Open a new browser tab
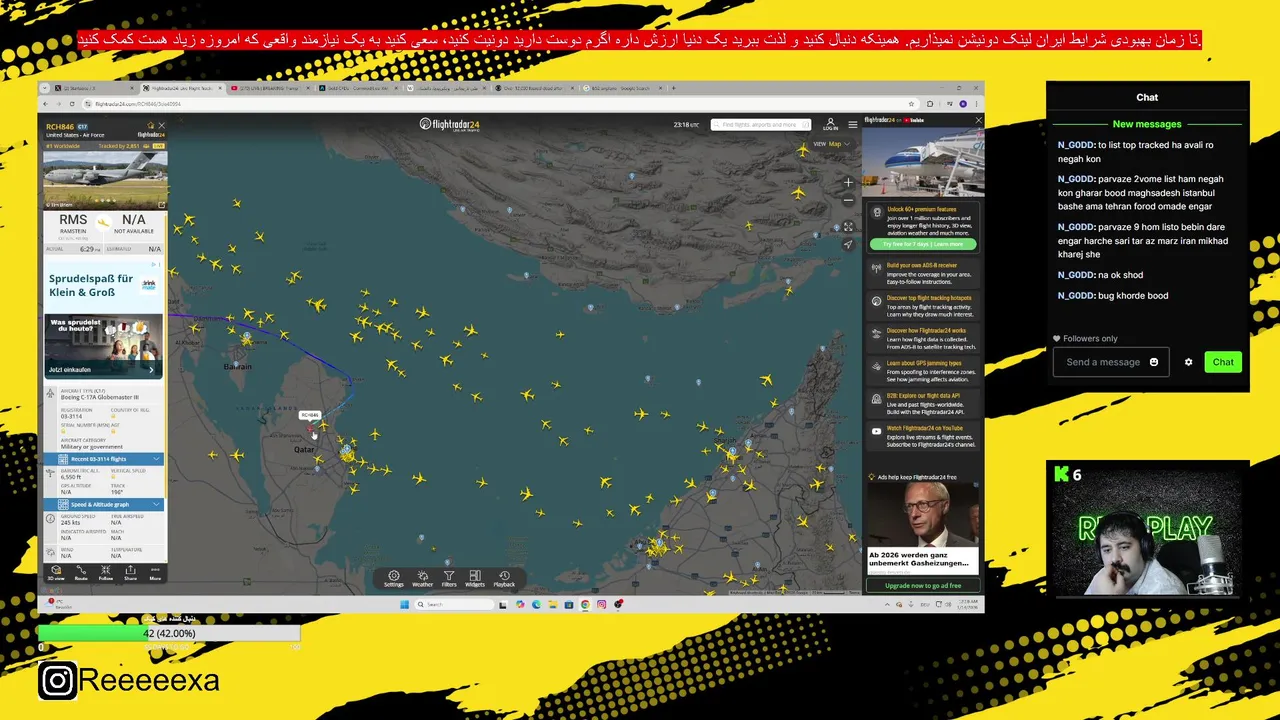 (673, 88)
